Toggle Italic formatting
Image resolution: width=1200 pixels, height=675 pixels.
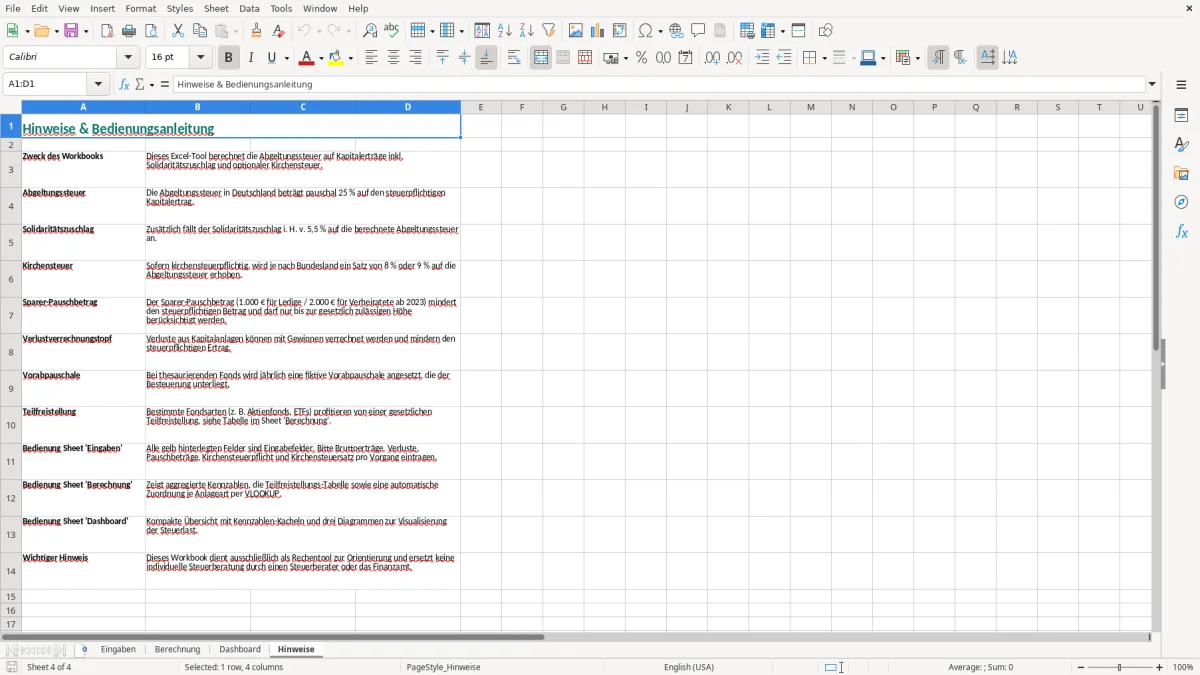pyautogui.click(x=251, y=58)
